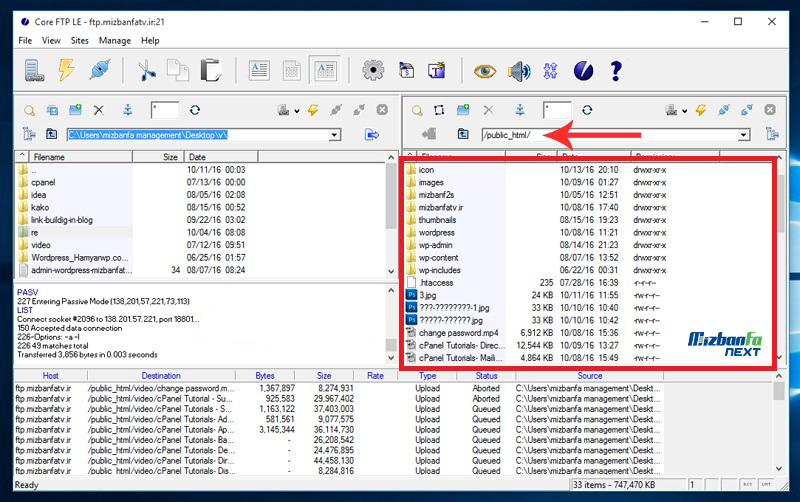Open the File menu

point(25,41)
